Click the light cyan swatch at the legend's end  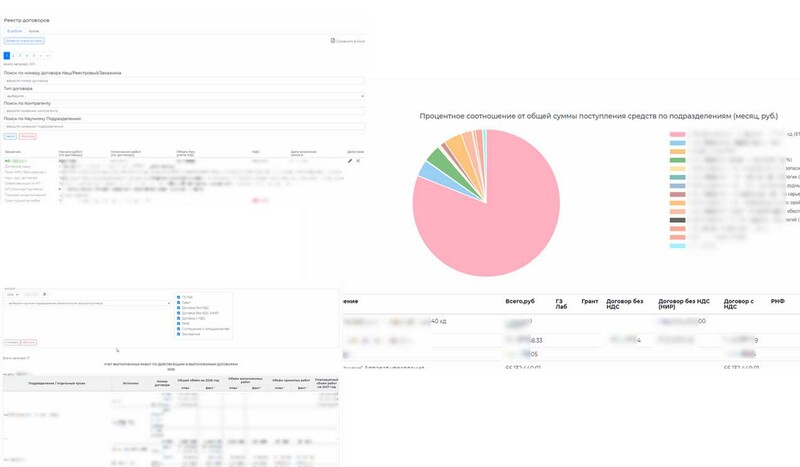[678, 246]
